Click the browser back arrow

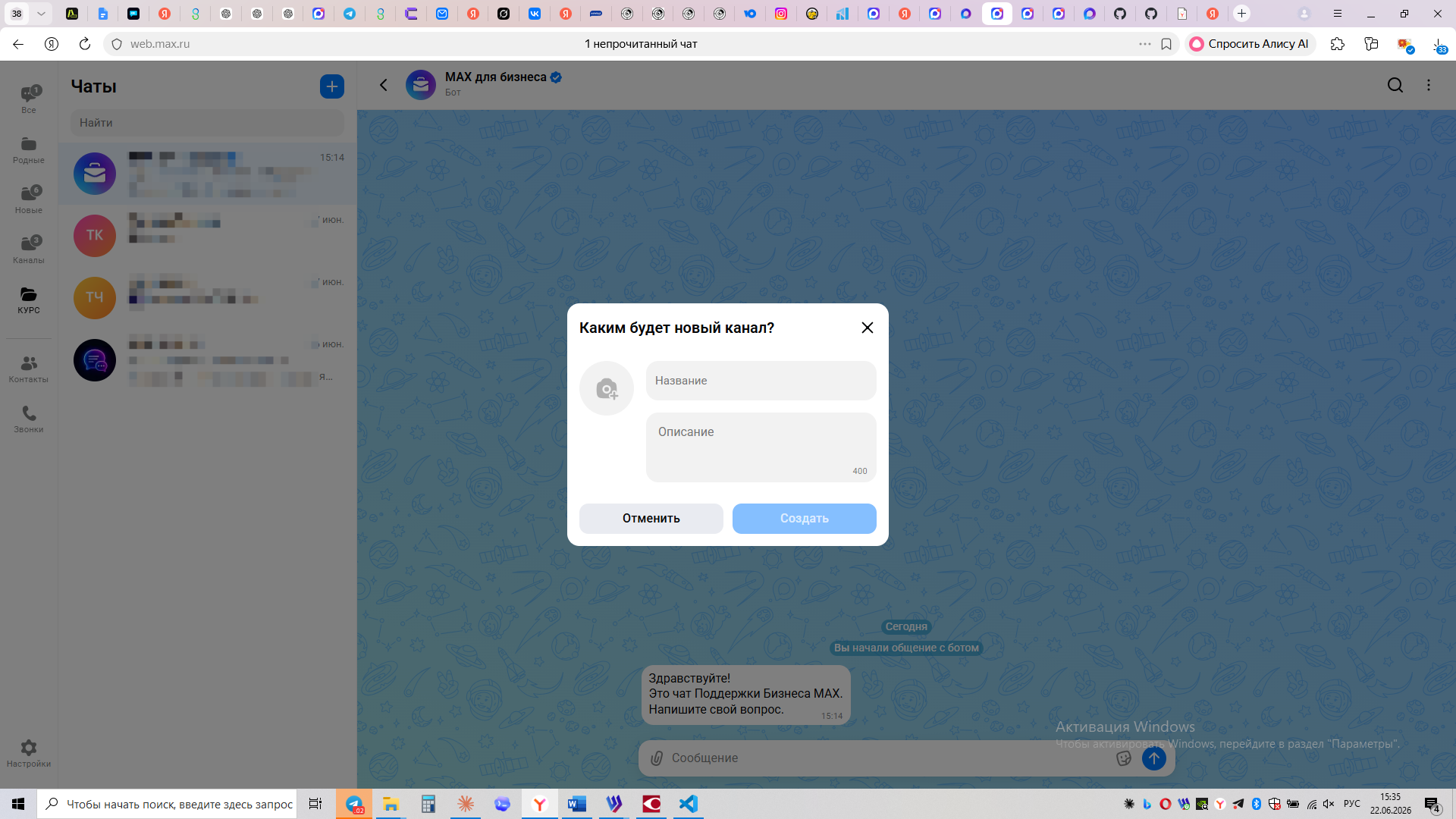[x=18, y=44]
